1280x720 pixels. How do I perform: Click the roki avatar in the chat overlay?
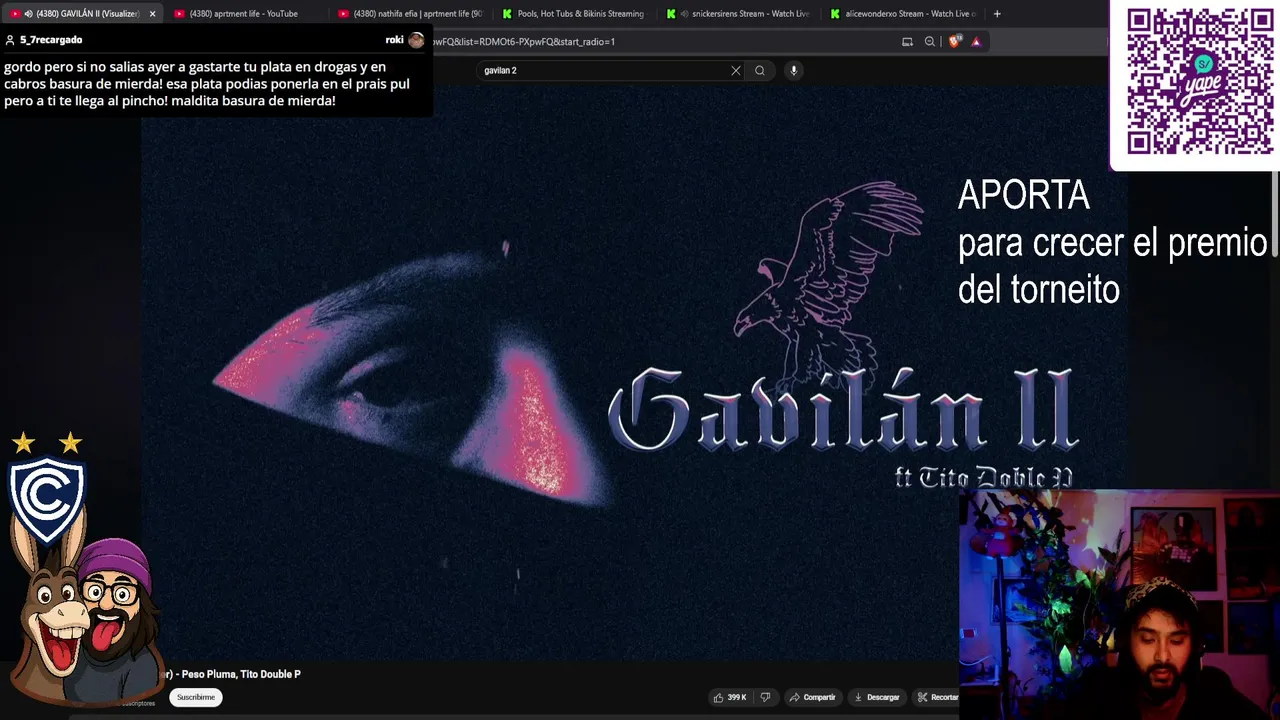pyautogui.click(x=416, y=40)
